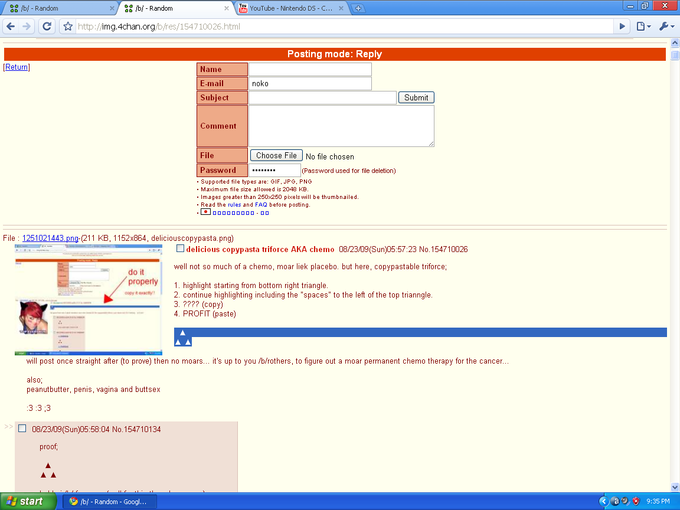Open the rules link
Screen dimensions: 680x510
point(234,205)
